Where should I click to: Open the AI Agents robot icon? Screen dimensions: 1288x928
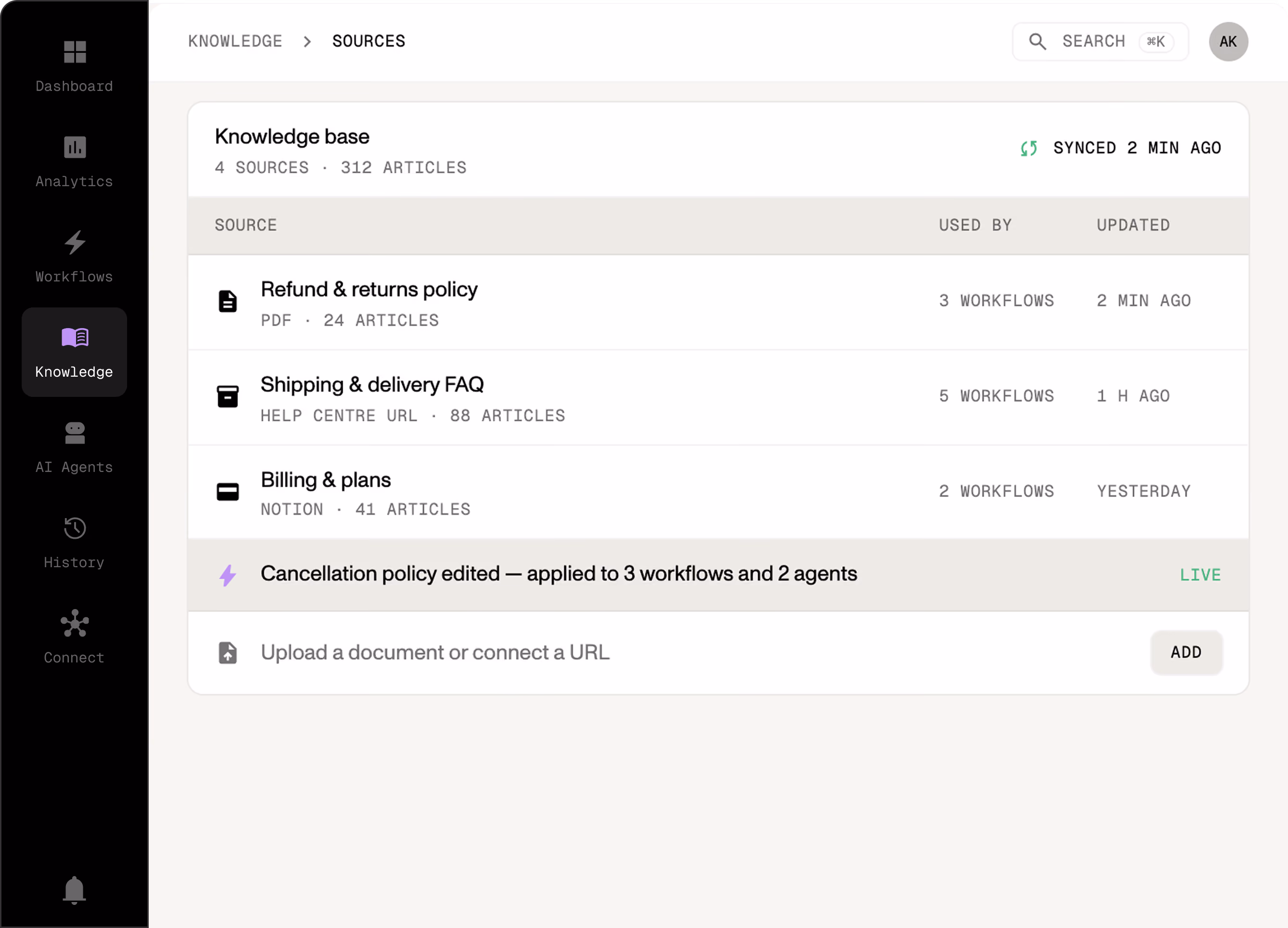coord(75,432)
